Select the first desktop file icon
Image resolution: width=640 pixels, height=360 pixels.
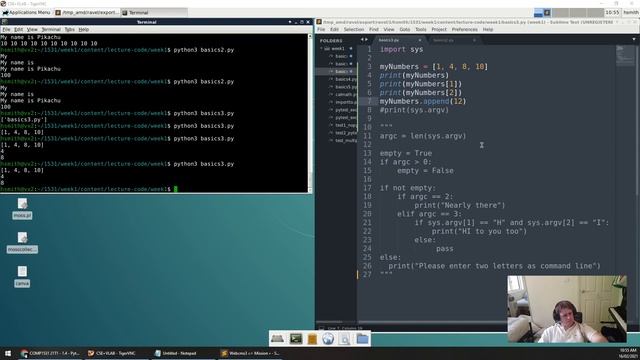pyautogui.click(x=22, y=209)
